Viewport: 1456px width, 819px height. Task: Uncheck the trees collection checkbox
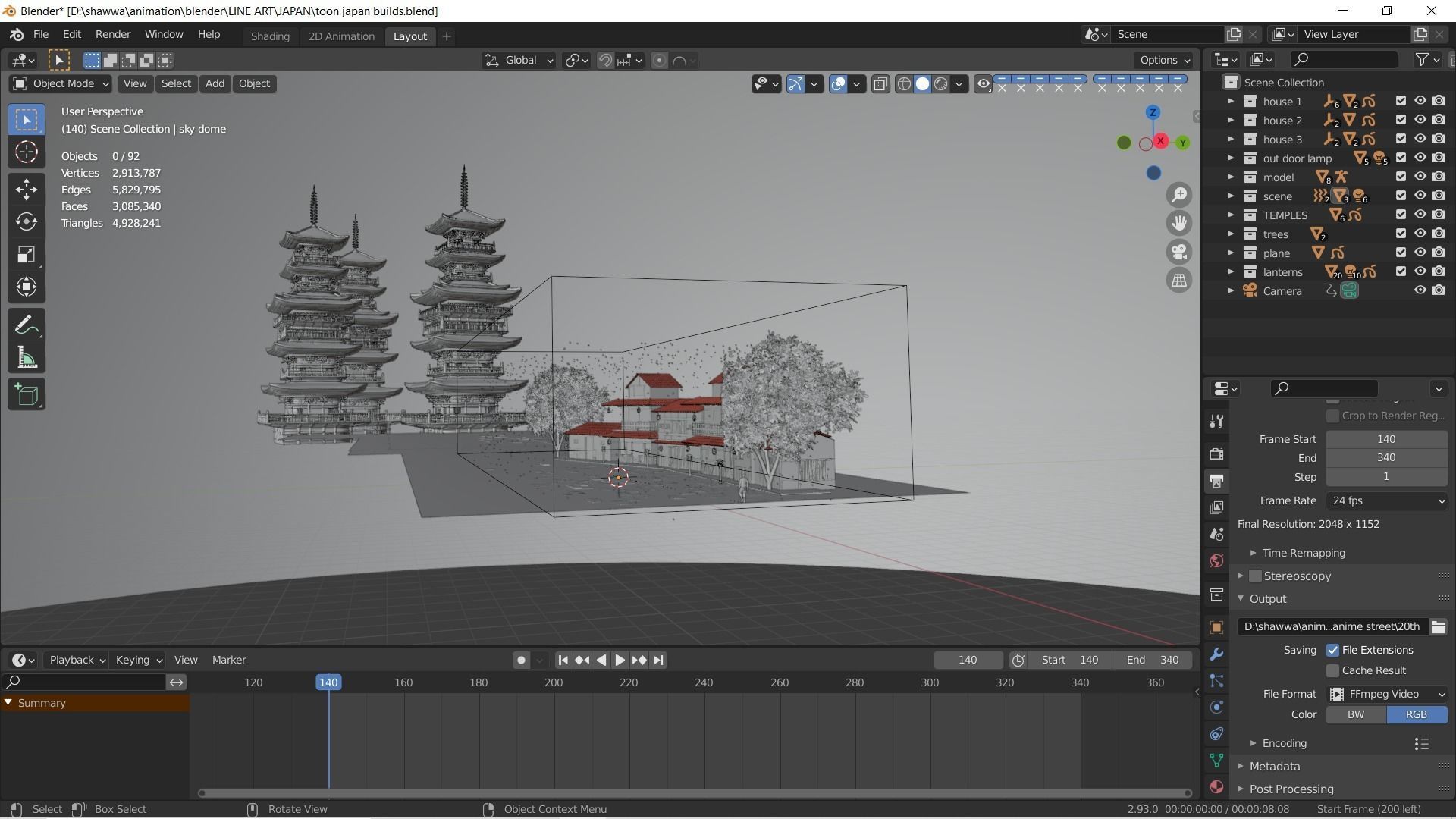1401,234
